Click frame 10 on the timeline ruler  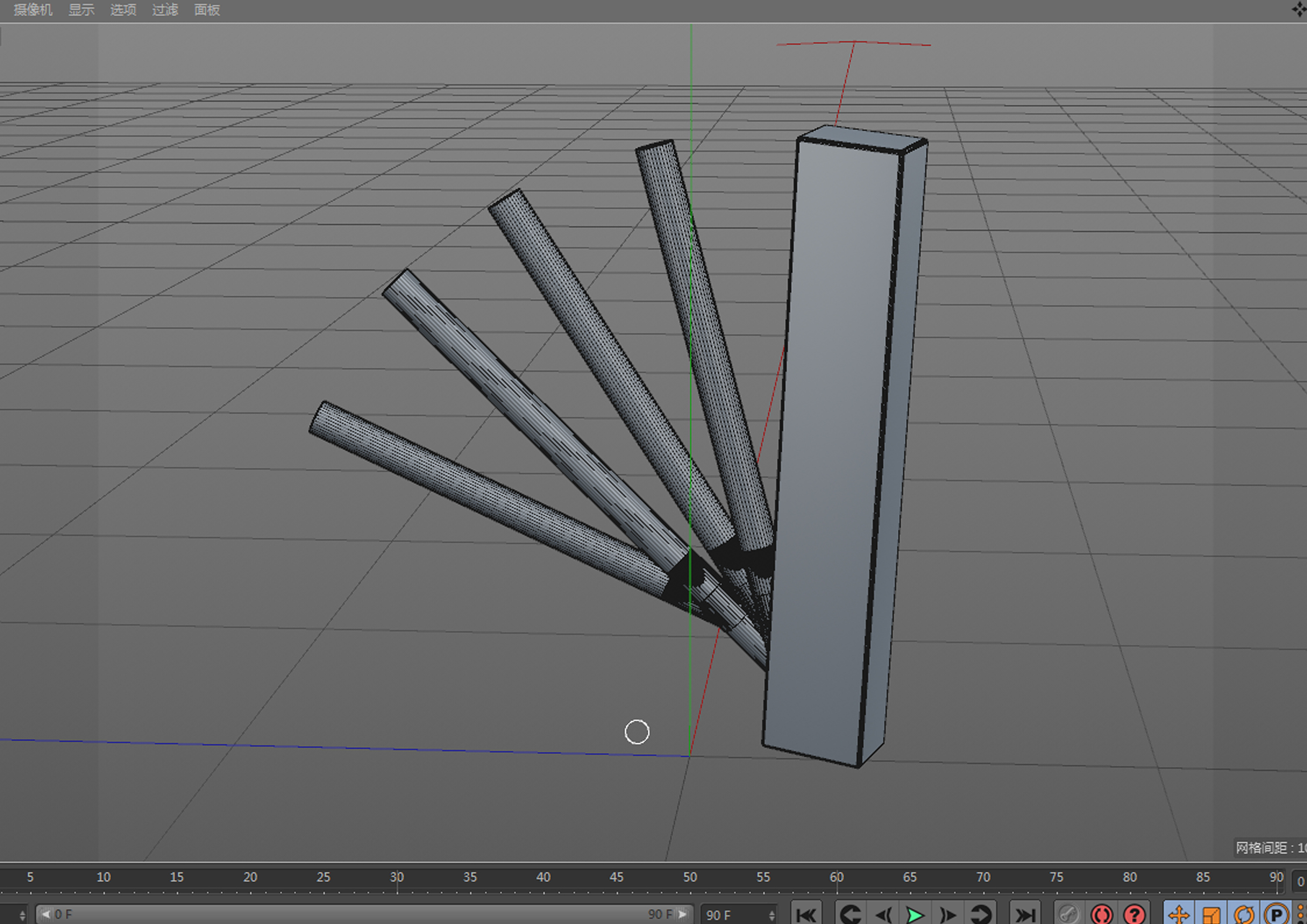tap(104, 877)
